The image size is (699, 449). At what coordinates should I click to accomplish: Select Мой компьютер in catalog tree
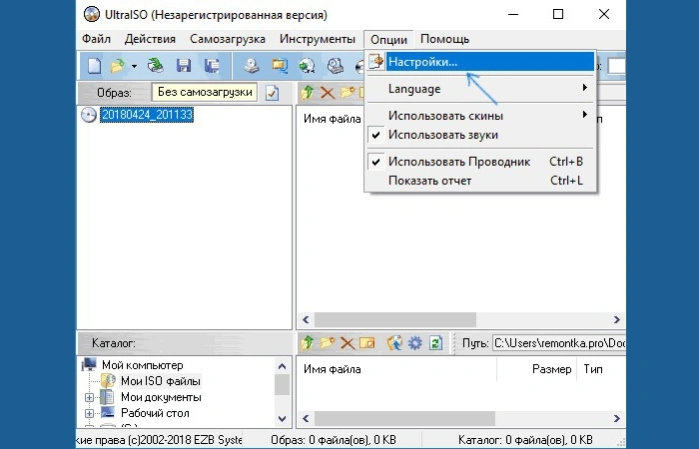click(142, 365)
